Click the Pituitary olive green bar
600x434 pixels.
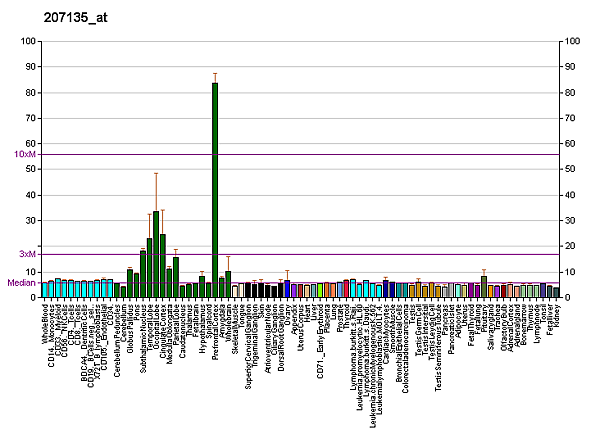tap(484, 287)
